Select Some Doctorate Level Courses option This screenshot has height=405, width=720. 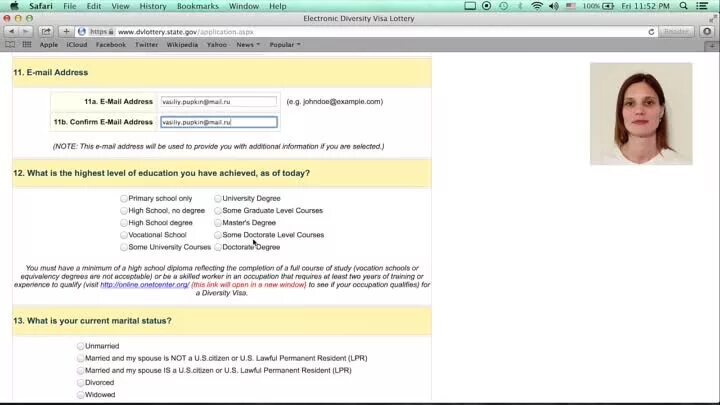point(218,235)
